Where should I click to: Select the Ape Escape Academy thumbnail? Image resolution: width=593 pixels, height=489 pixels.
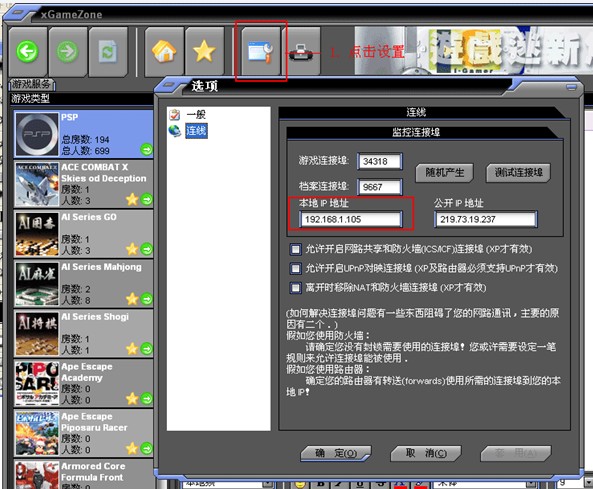37,384
